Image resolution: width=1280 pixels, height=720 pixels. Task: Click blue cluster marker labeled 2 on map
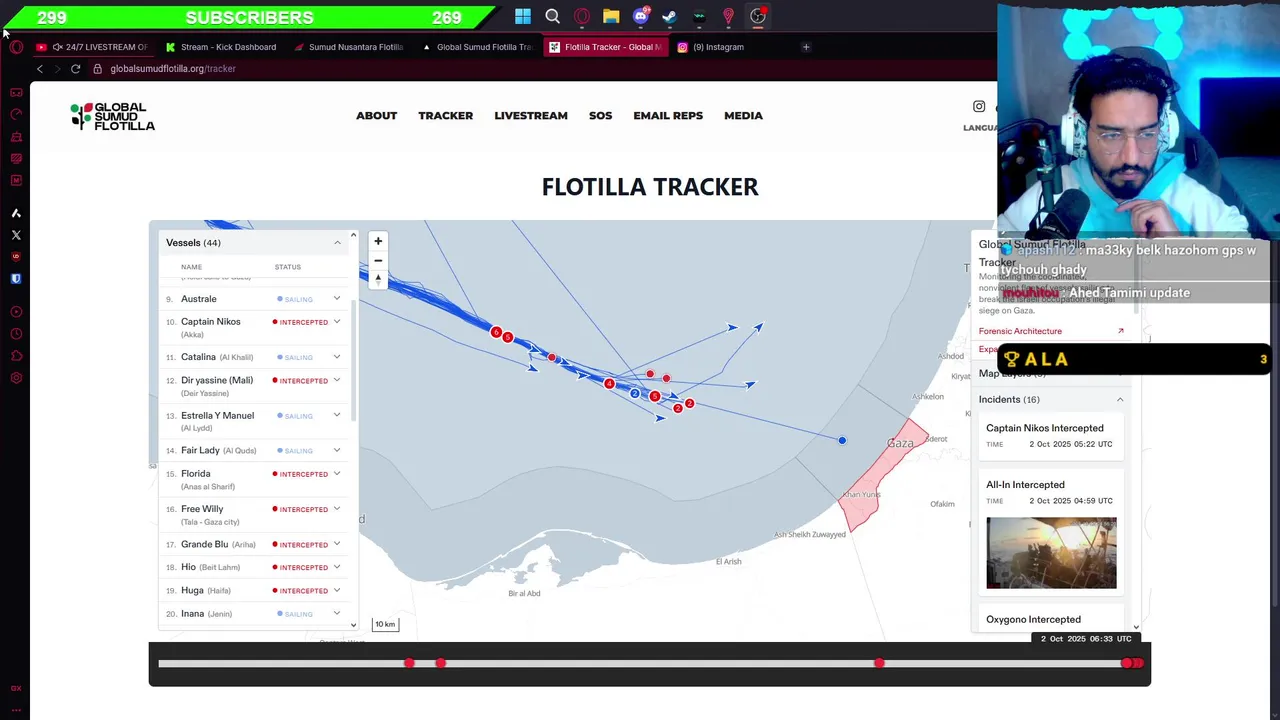tap(635, 394)
